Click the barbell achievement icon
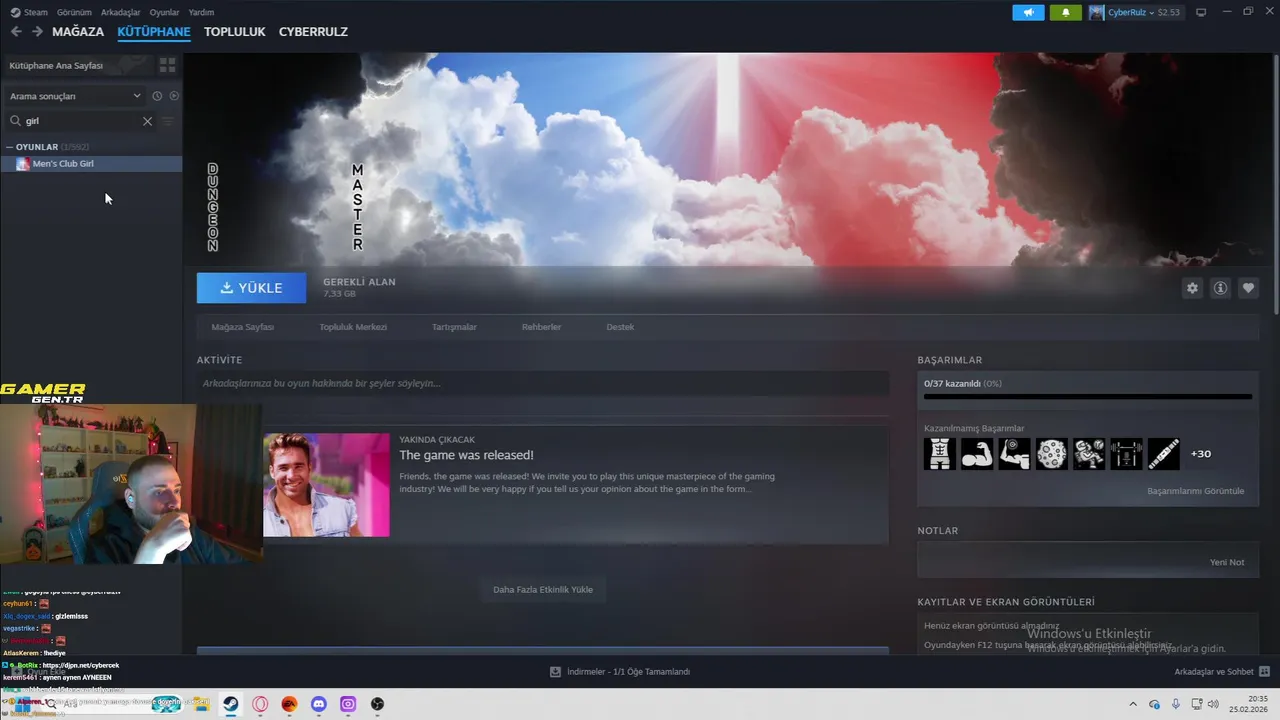1280x720 pixels. [1126, 454]
